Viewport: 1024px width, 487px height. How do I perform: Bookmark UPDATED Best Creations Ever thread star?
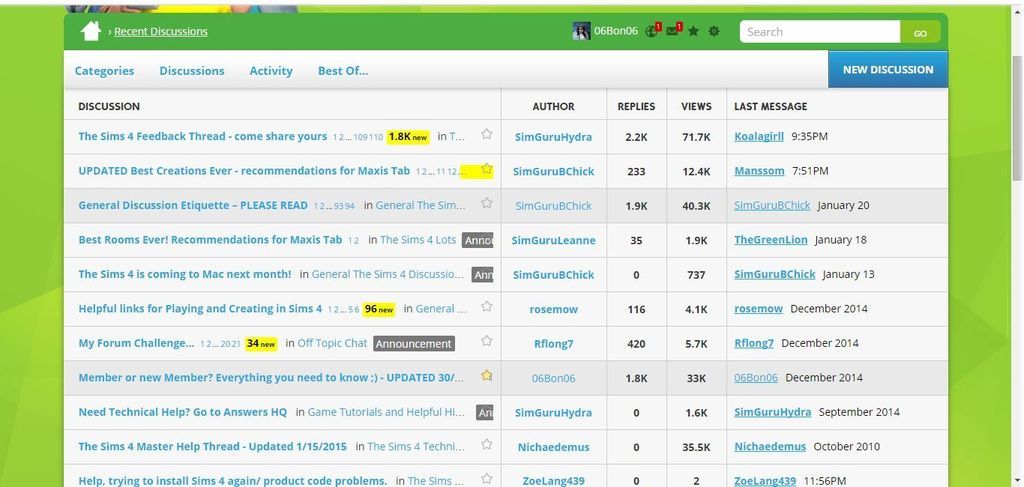[x=487, y=168]
